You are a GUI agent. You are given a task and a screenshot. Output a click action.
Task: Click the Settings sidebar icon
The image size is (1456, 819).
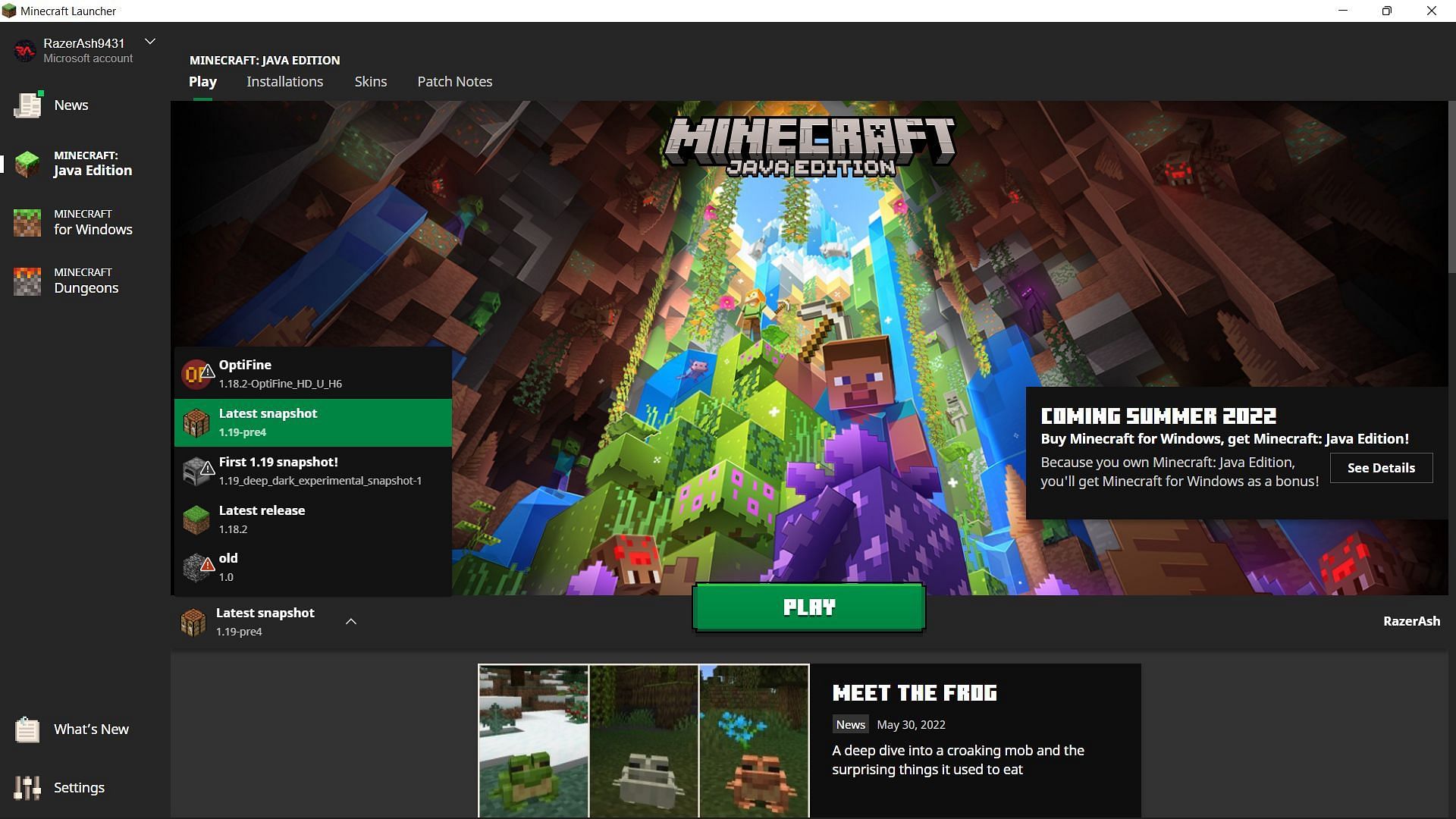tap(26, 787)
